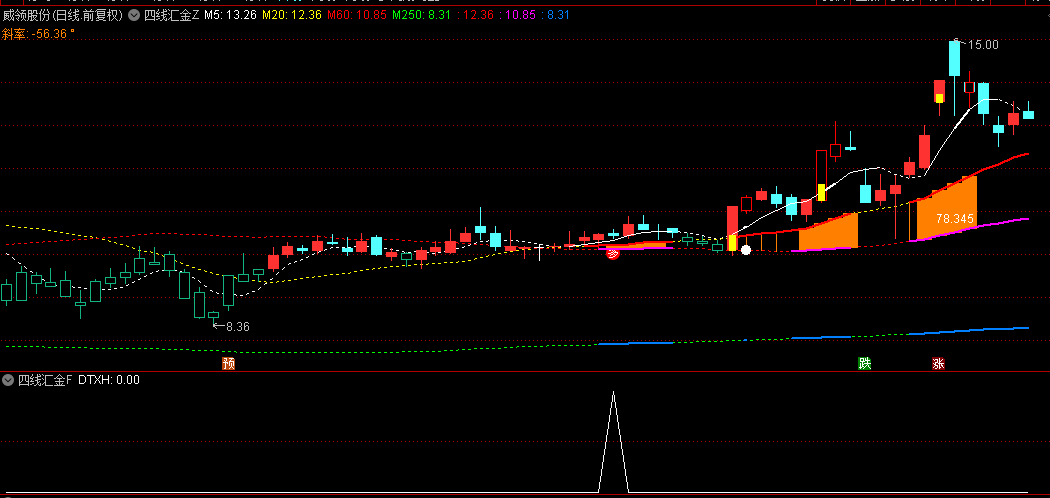This screenshot has height=498, width=1050.
Task: Click the red circle marker under the candles
Action: pyautogui.click(x=613, y=252)
